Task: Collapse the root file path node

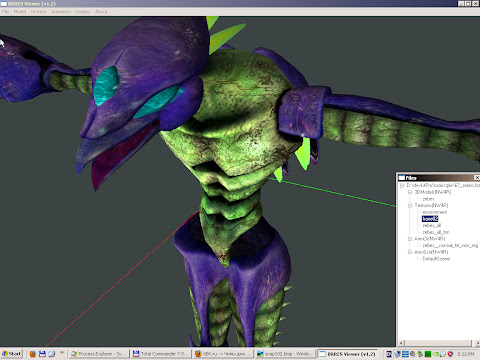Action: coord(402,185)
